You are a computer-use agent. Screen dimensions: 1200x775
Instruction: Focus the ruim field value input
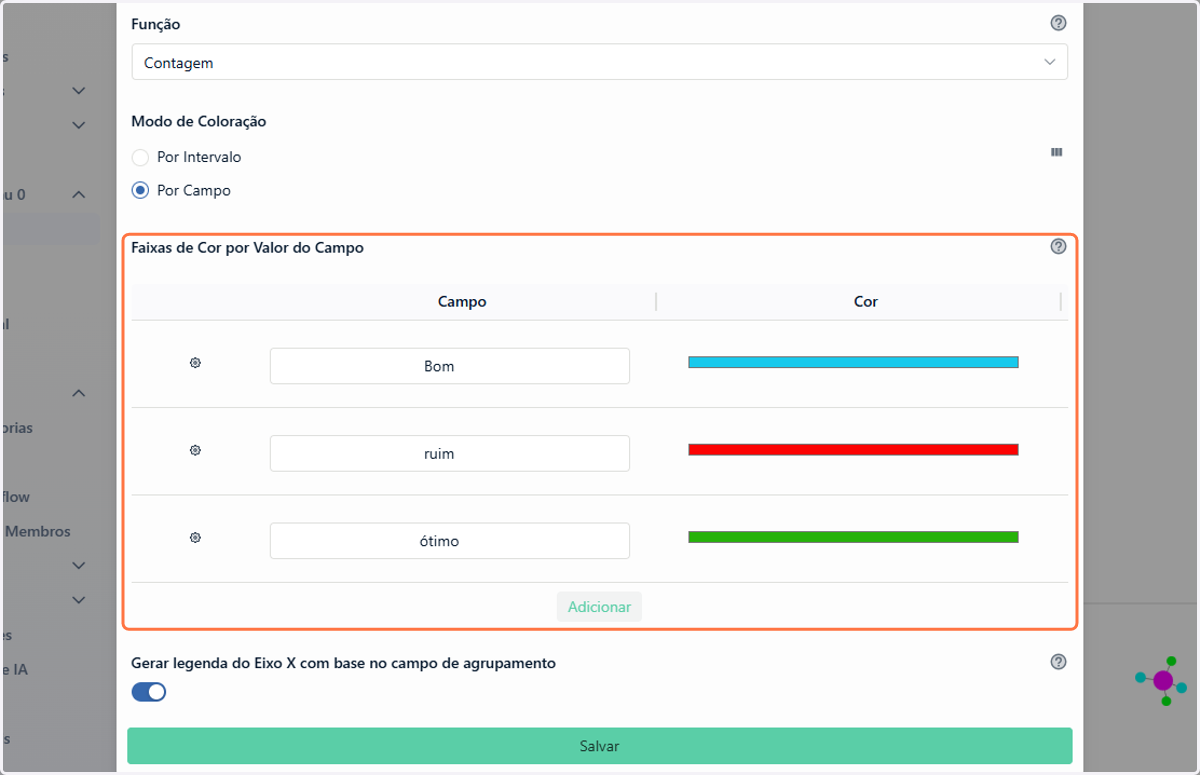pos(450,453)
